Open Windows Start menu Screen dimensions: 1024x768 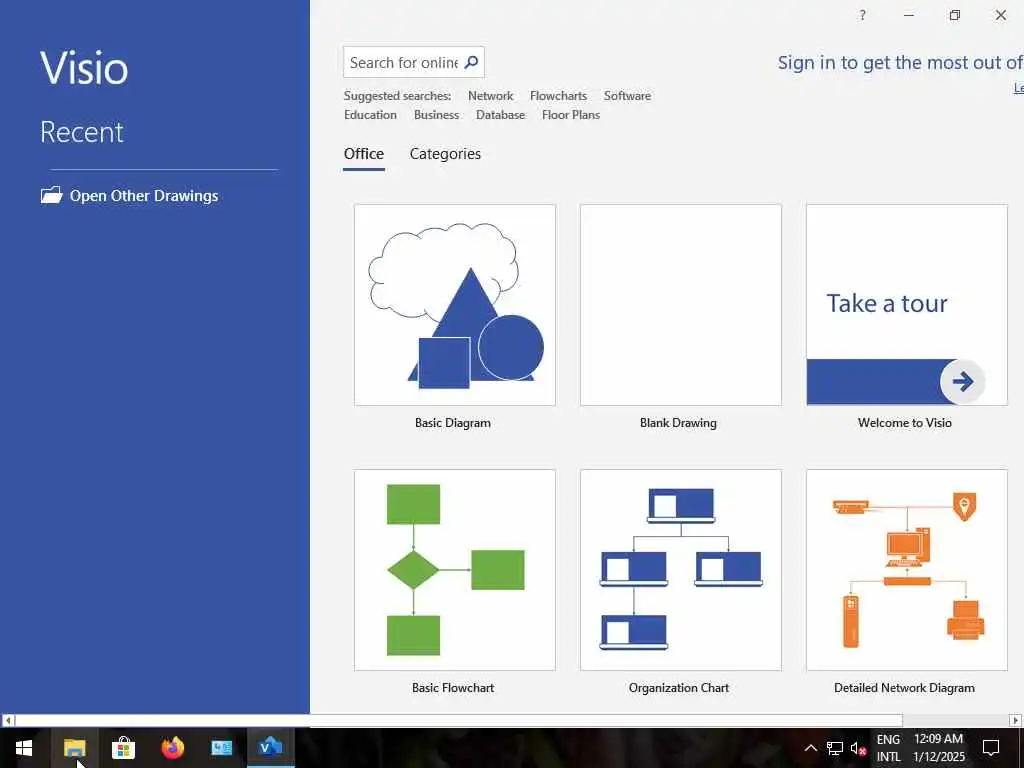(x=24, y=748)
